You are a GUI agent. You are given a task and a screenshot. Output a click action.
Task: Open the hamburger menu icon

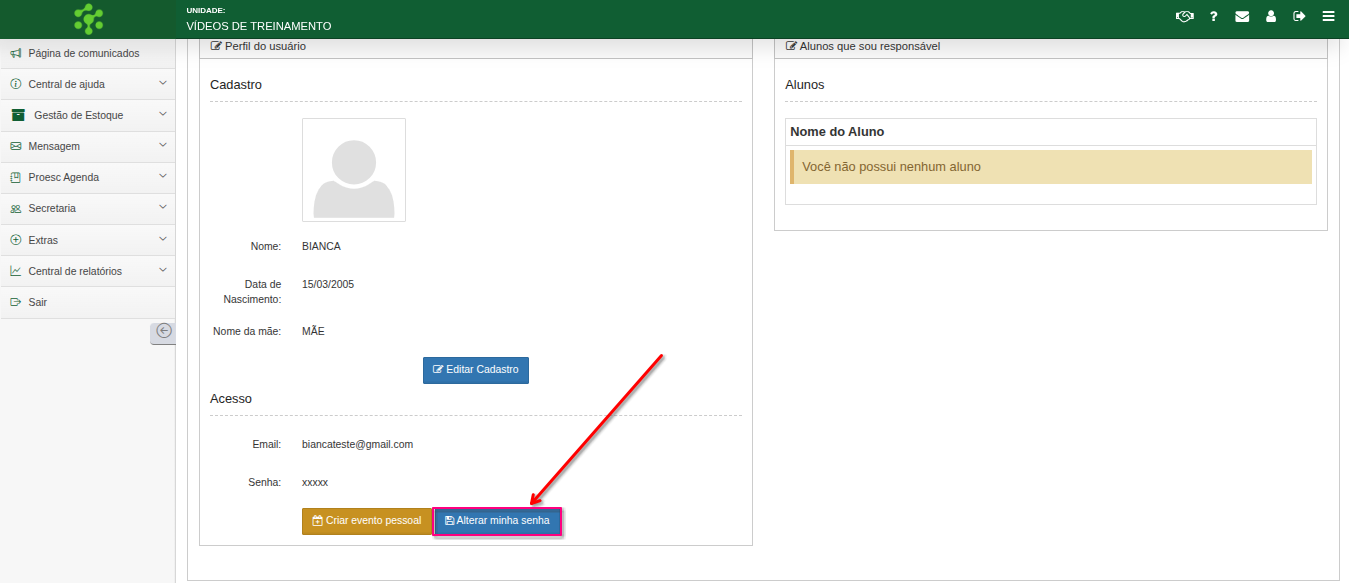pos(1328,16)
